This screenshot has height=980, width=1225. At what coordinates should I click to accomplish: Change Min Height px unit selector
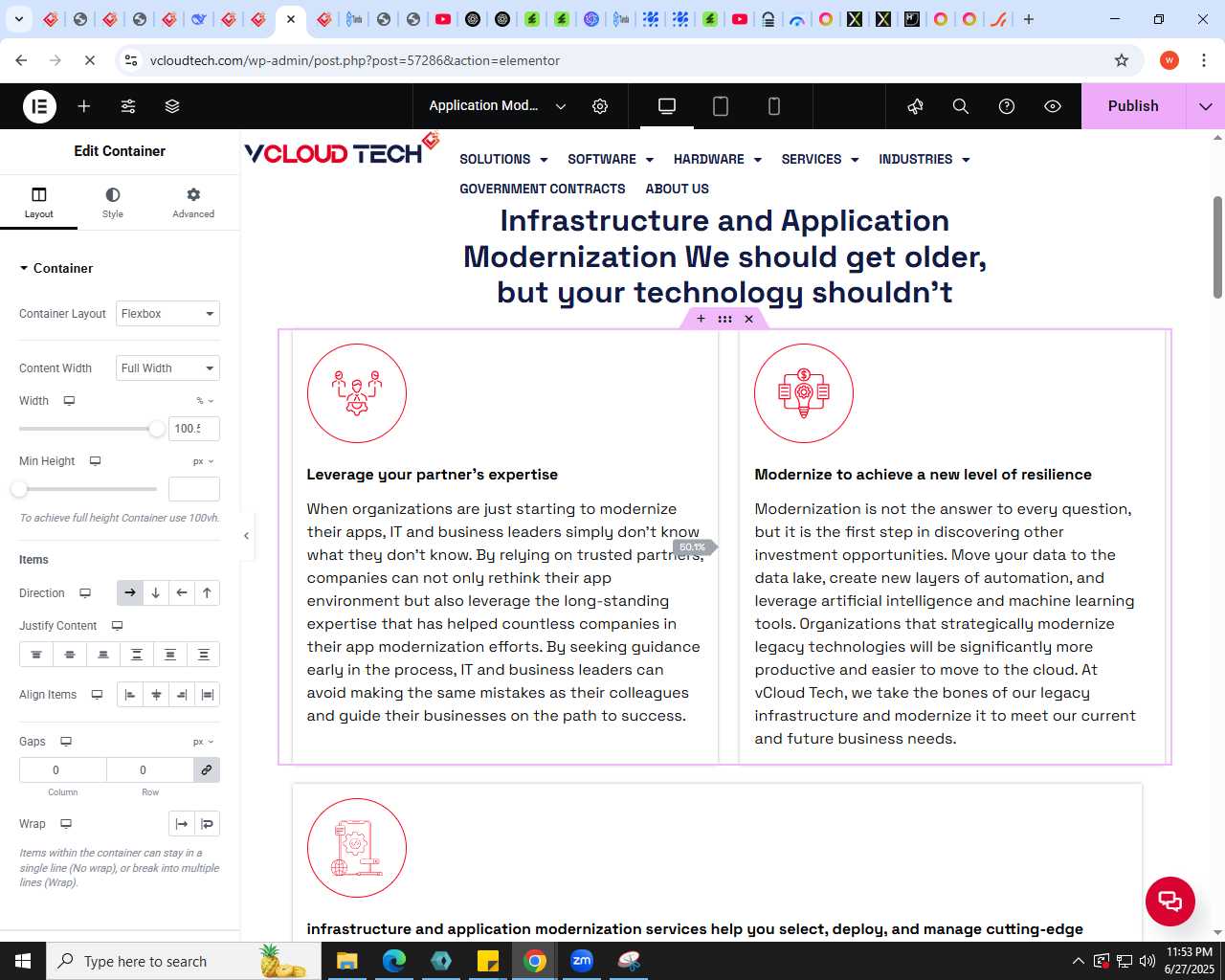pos(204,461)
